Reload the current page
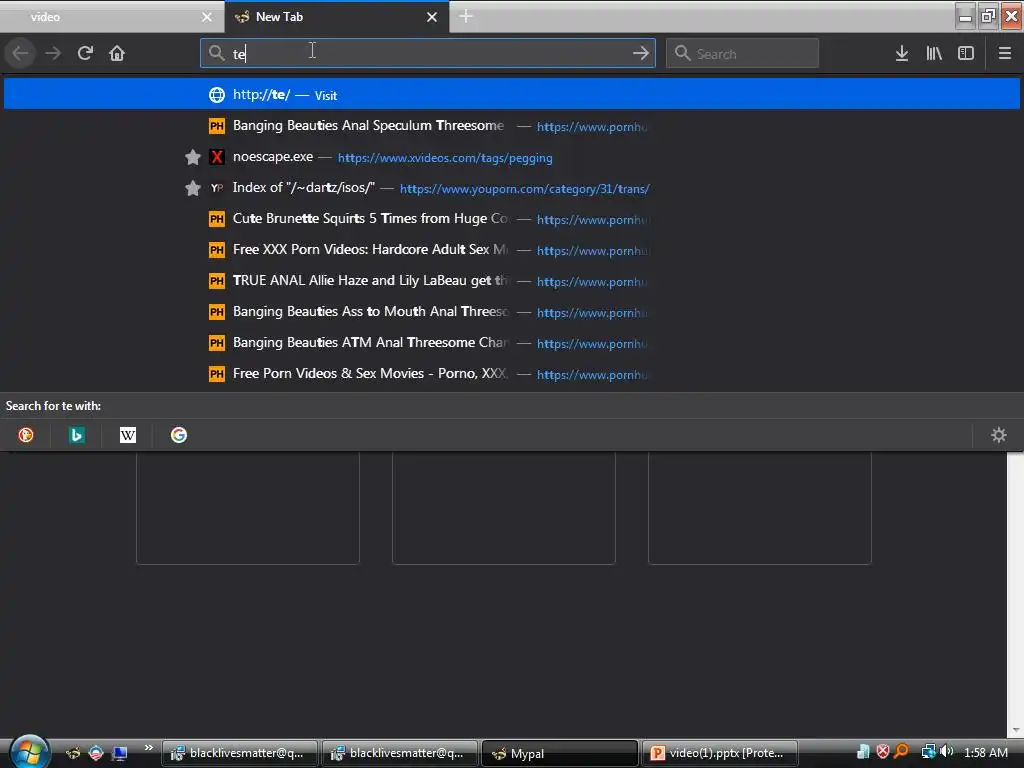This screenshot has height=768, width=1024. coord(85,53)
